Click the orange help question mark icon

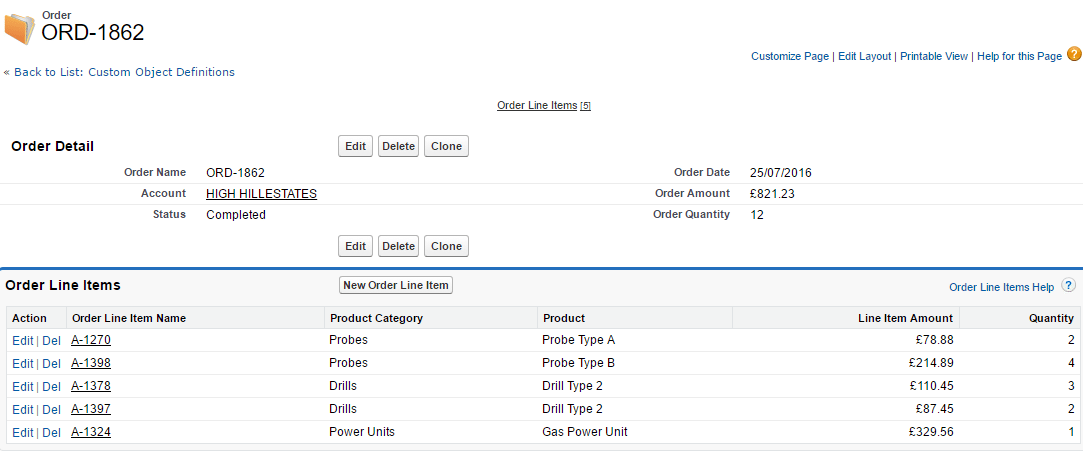coord(1074,54)
